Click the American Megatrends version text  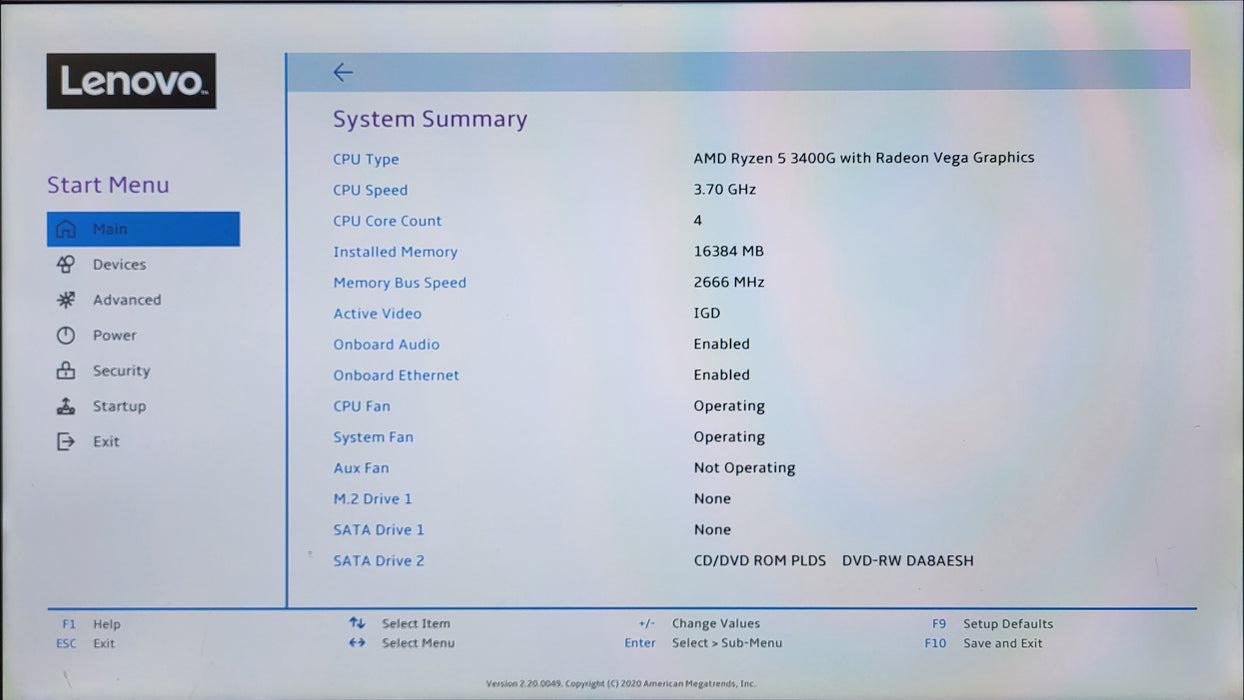[621, 684]
